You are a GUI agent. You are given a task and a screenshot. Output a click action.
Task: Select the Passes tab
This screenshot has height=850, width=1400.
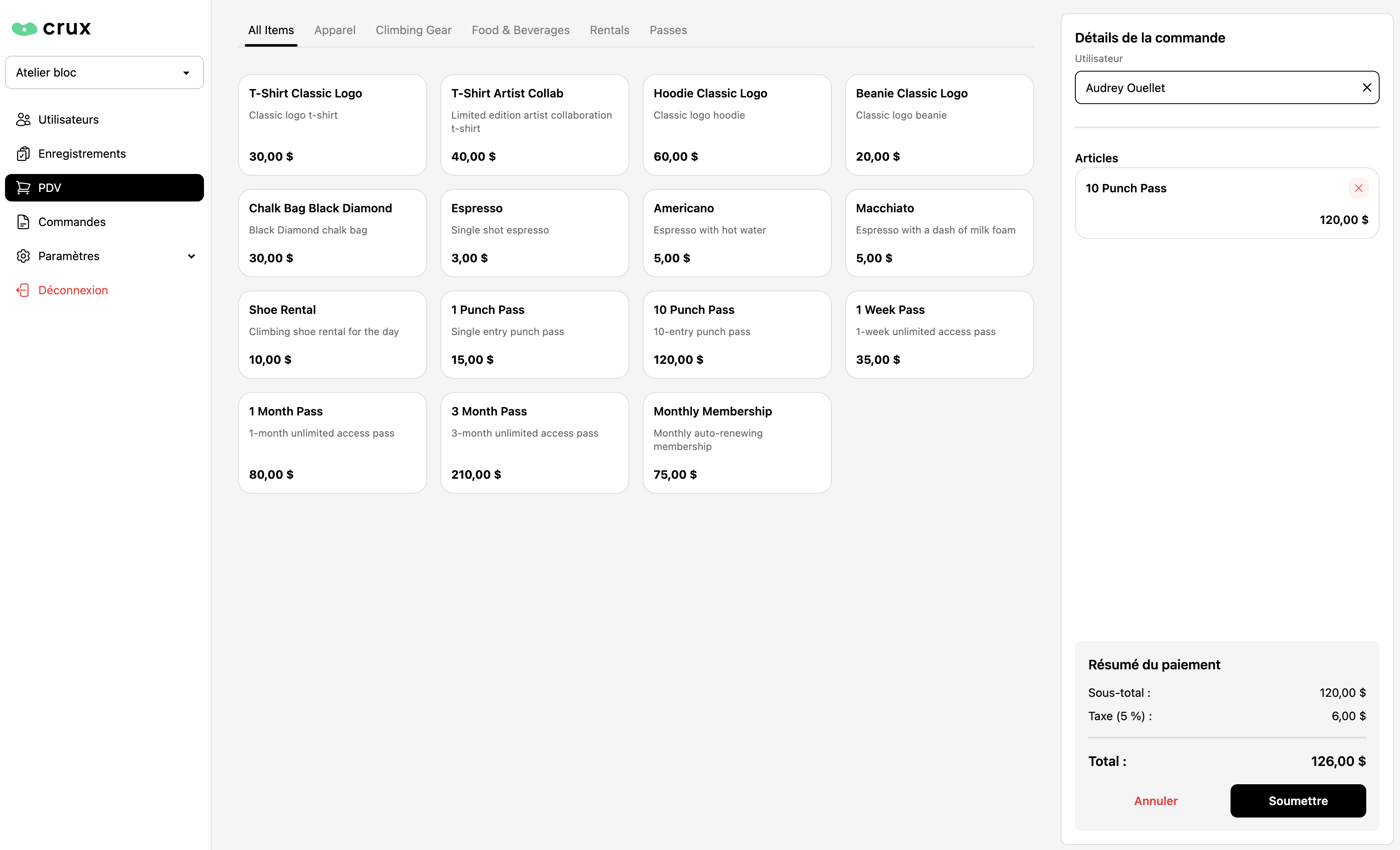(668, 30)
